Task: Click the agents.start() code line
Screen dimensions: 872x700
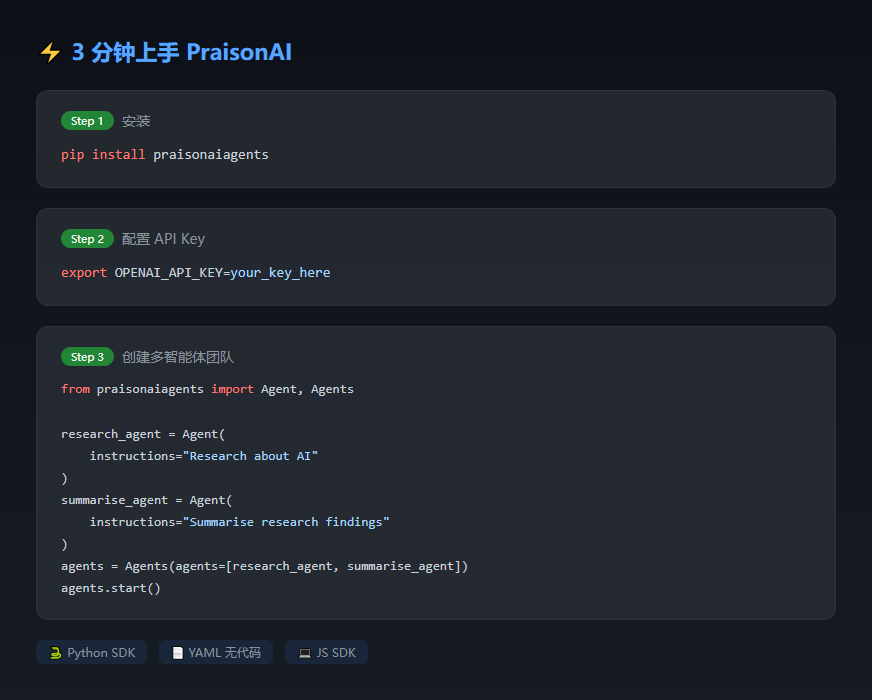Action: (x=111, y=588)
